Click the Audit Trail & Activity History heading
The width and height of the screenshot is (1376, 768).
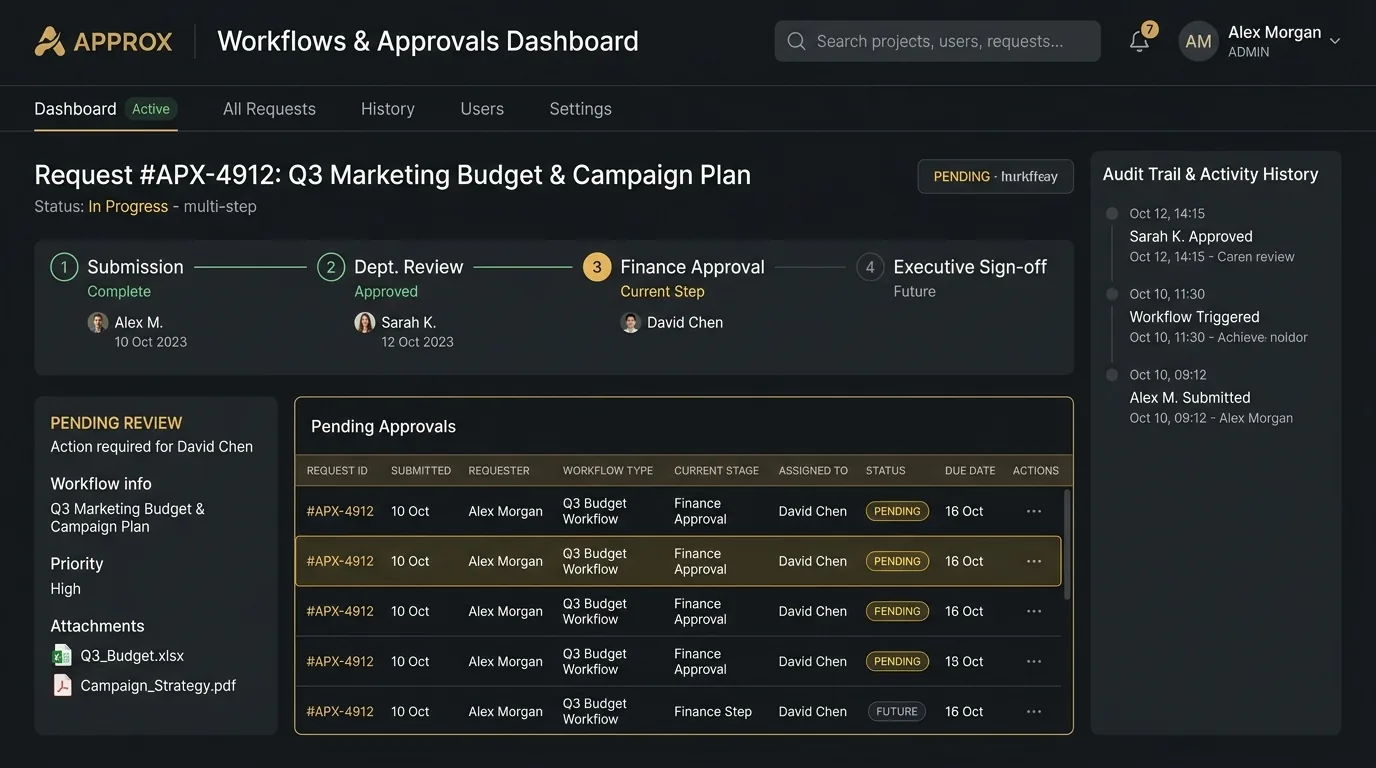click(x=1210, y=174)
